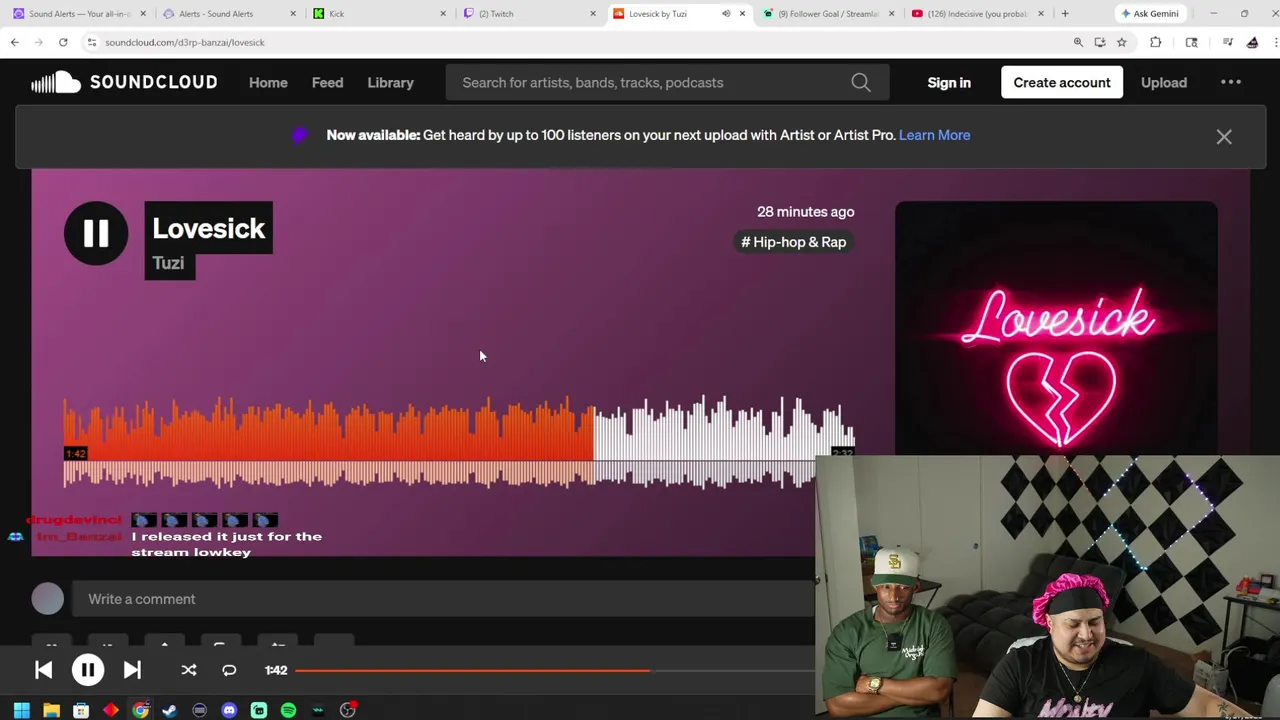
Task: Click the bottom player progress bar
Action: tap(555, 670)
